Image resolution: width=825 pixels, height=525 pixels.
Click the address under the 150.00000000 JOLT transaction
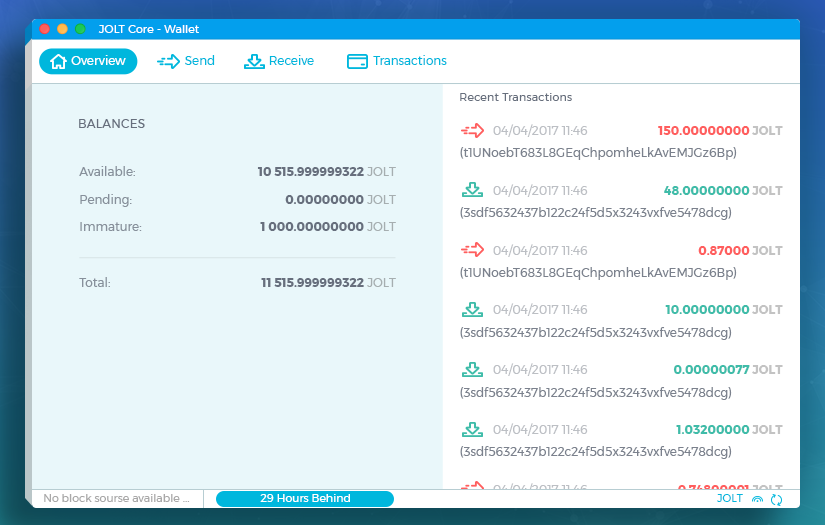point(598,153)
